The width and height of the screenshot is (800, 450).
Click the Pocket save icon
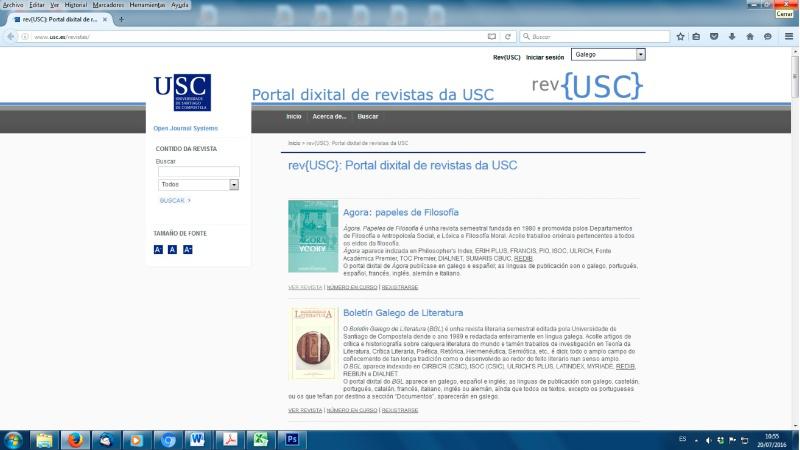tap(714, 36)
